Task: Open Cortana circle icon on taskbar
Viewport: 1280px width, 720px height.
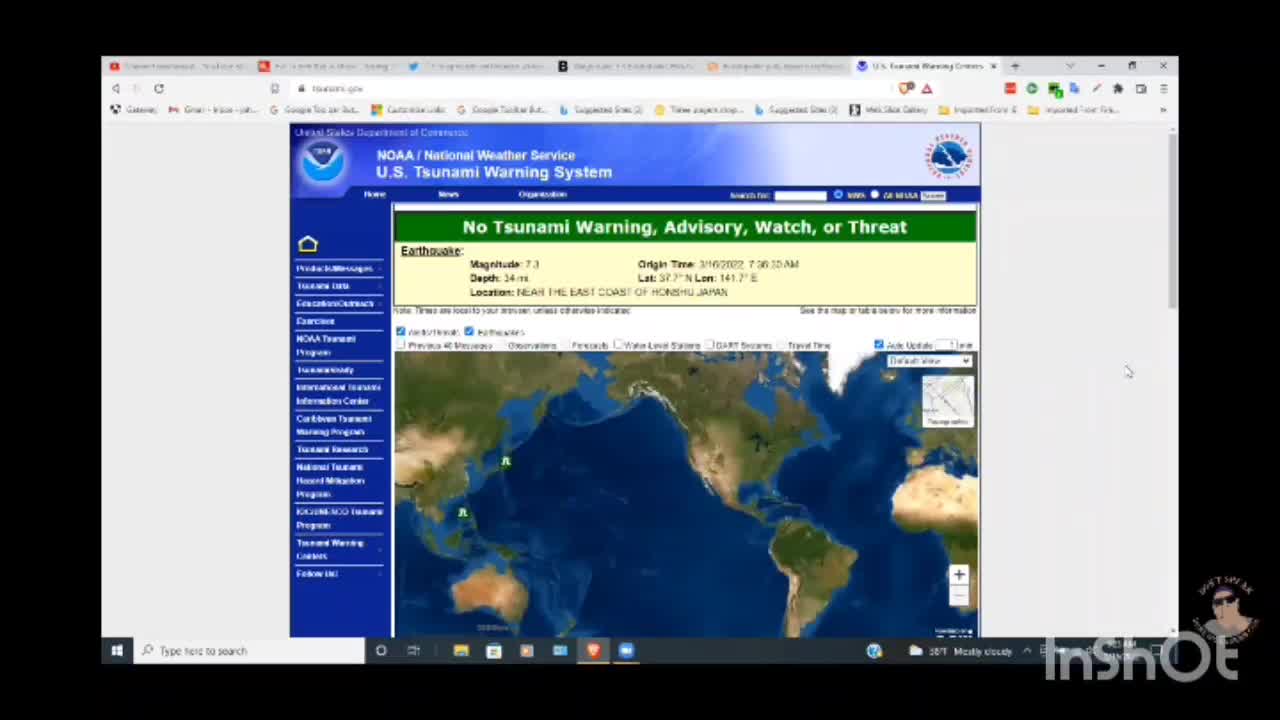Action: tap(381, 651)
